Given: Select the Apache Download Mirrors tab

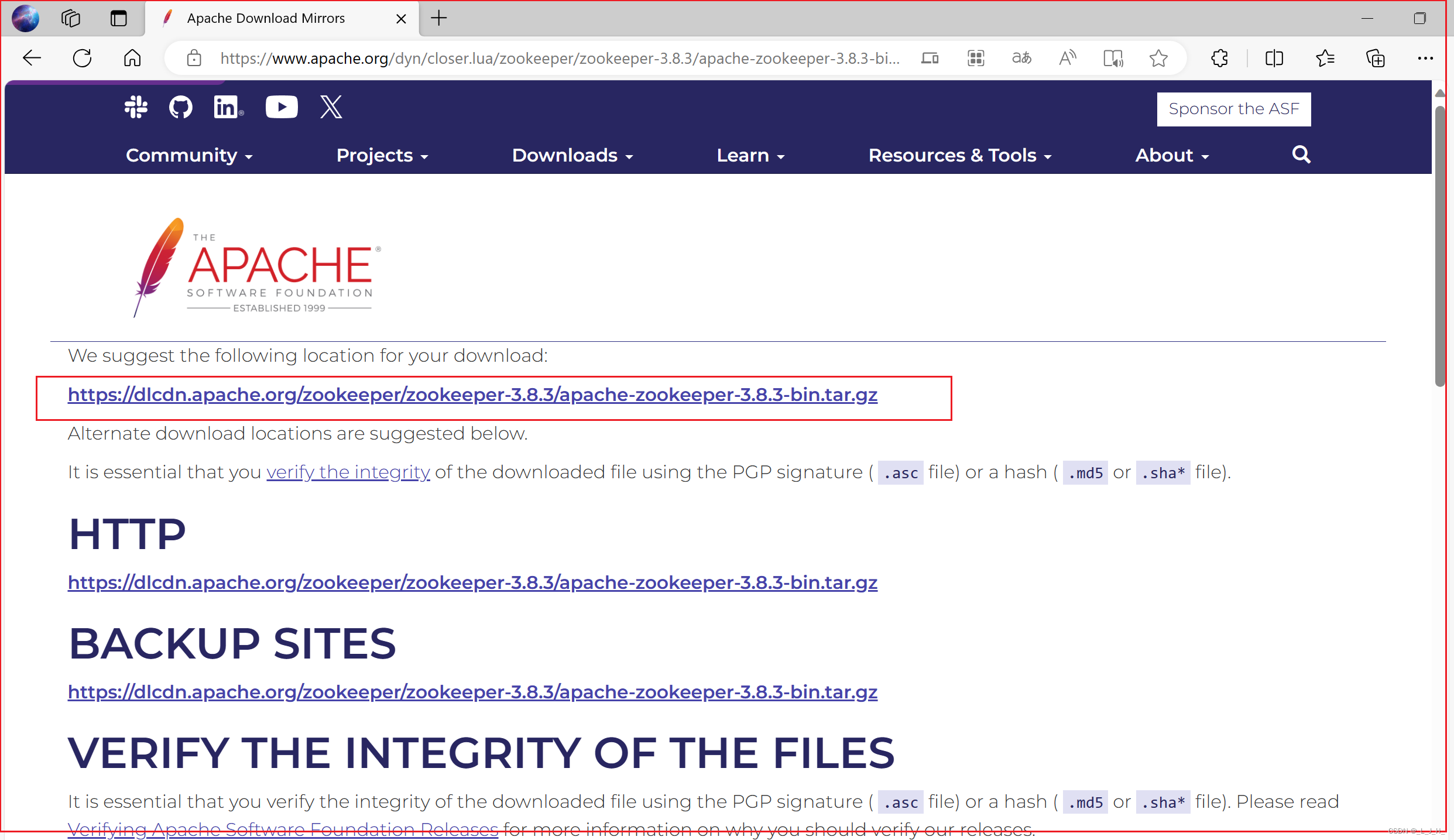Looking at the screenshot, I should (x=282, y=18).
